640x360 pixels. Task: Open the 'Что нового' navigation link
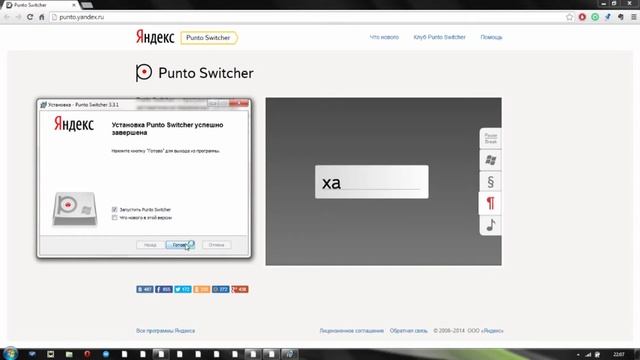[384, 37]
